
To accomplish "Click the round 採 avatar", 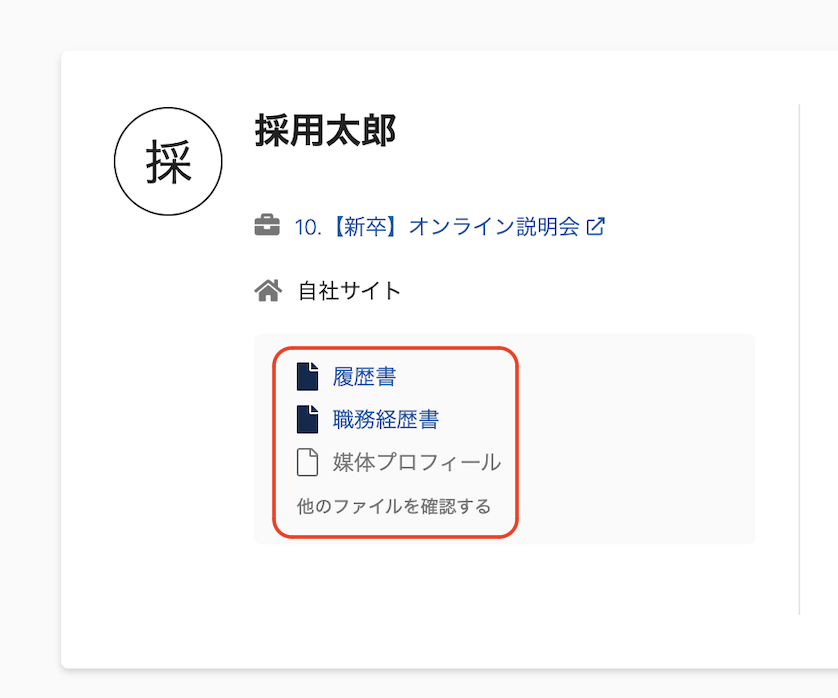I will pos(168,161).
